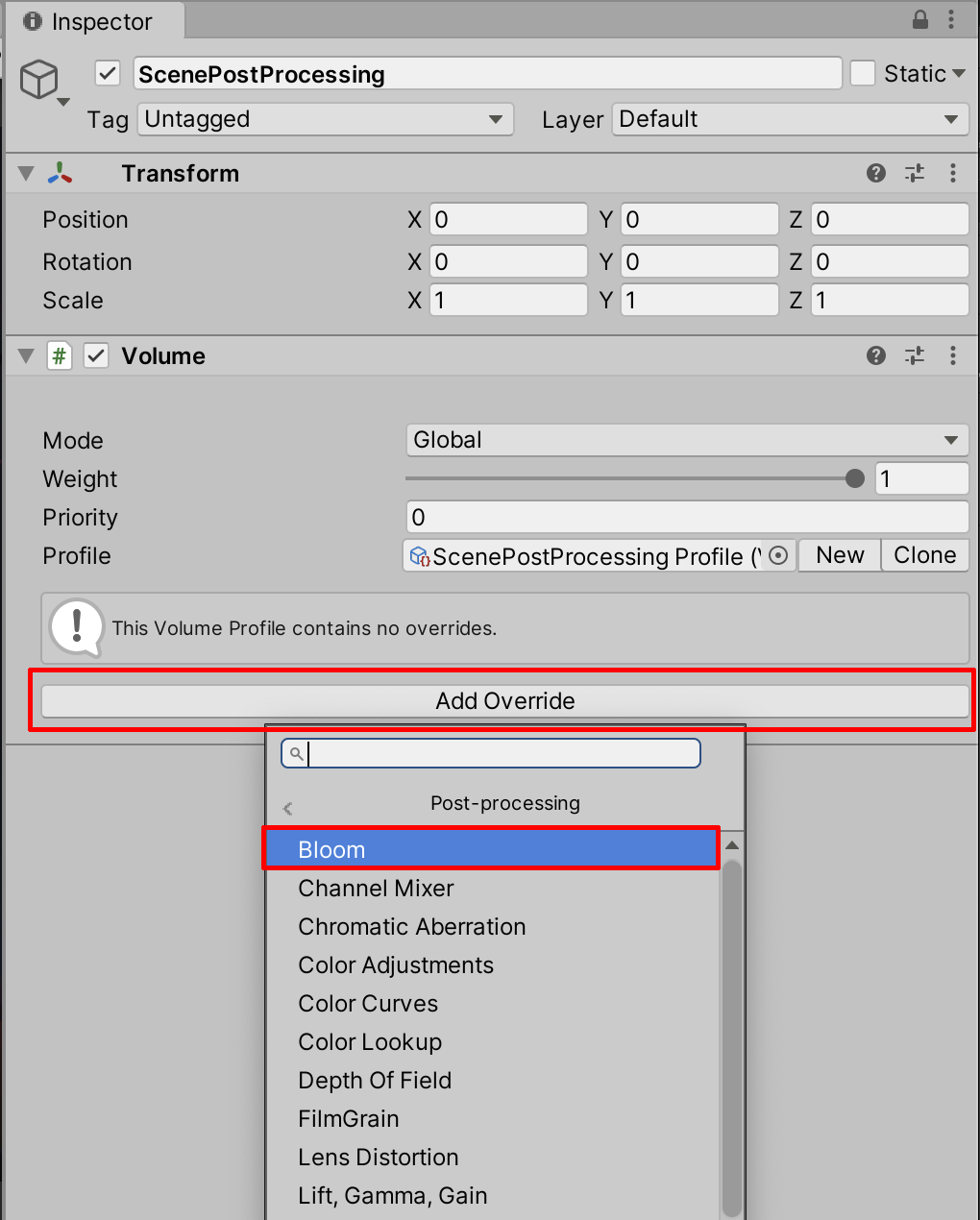Toggle the ScenePostProcessing active checkbox
The width and height of the screenshot is (980, 1220).
click(x=108, y=73)
